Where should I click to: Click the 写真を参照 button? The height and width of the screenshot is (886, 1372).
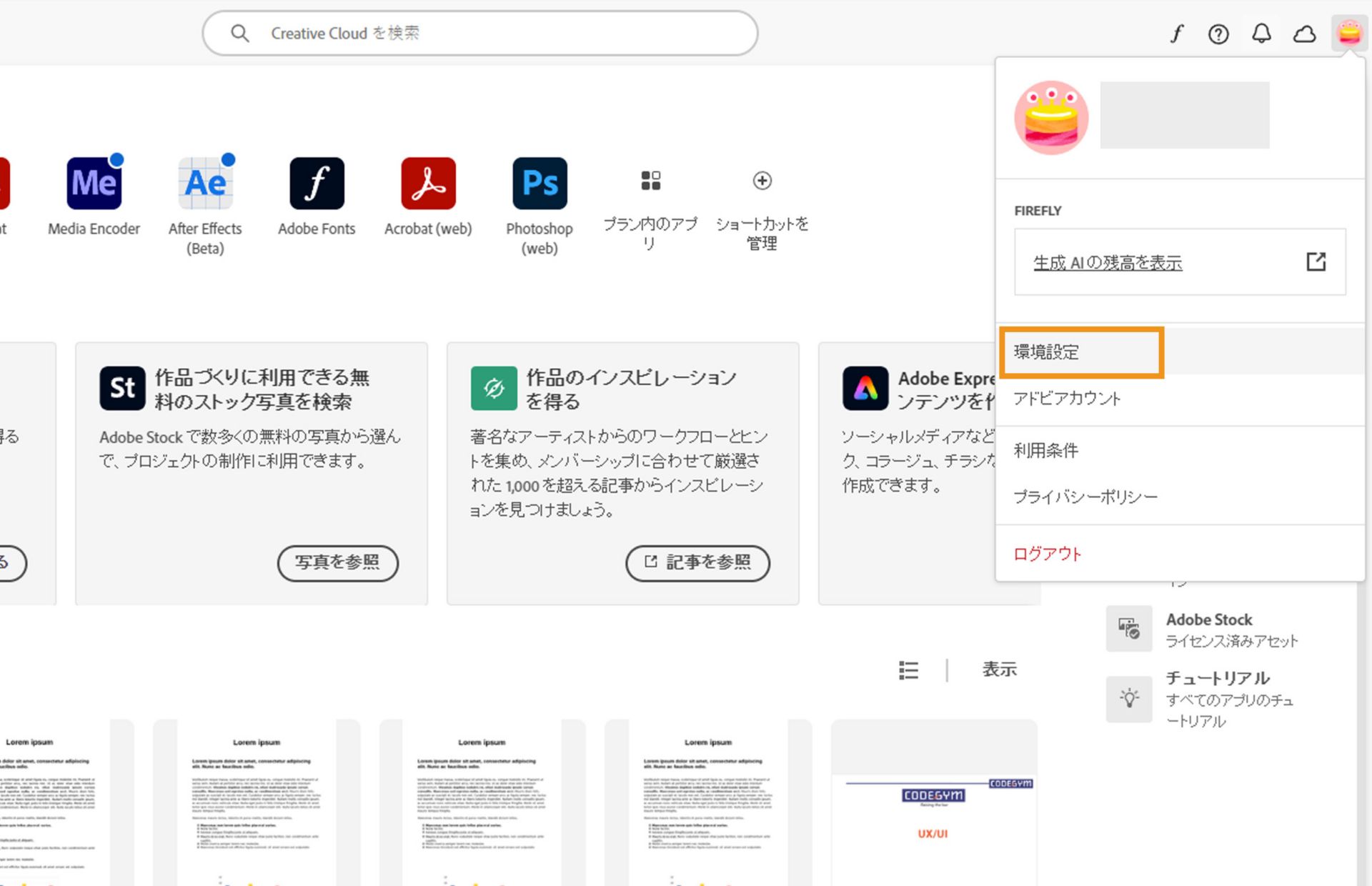coord(337,563)
